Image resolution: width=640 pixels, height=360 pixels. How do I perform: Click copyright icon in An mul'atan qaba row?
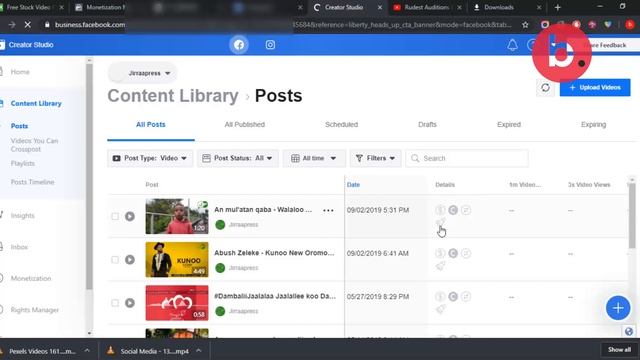453,210
